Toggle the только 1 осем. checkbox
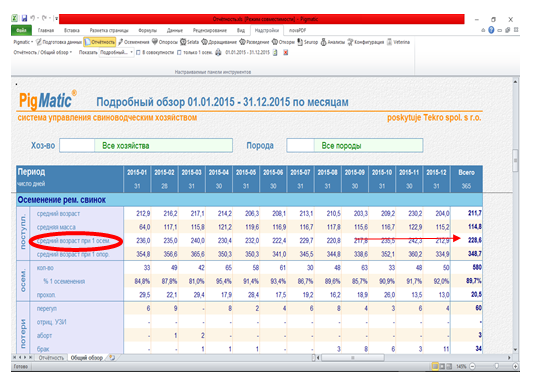The width and height of the screenshot is (535, 383). [179, 53]
